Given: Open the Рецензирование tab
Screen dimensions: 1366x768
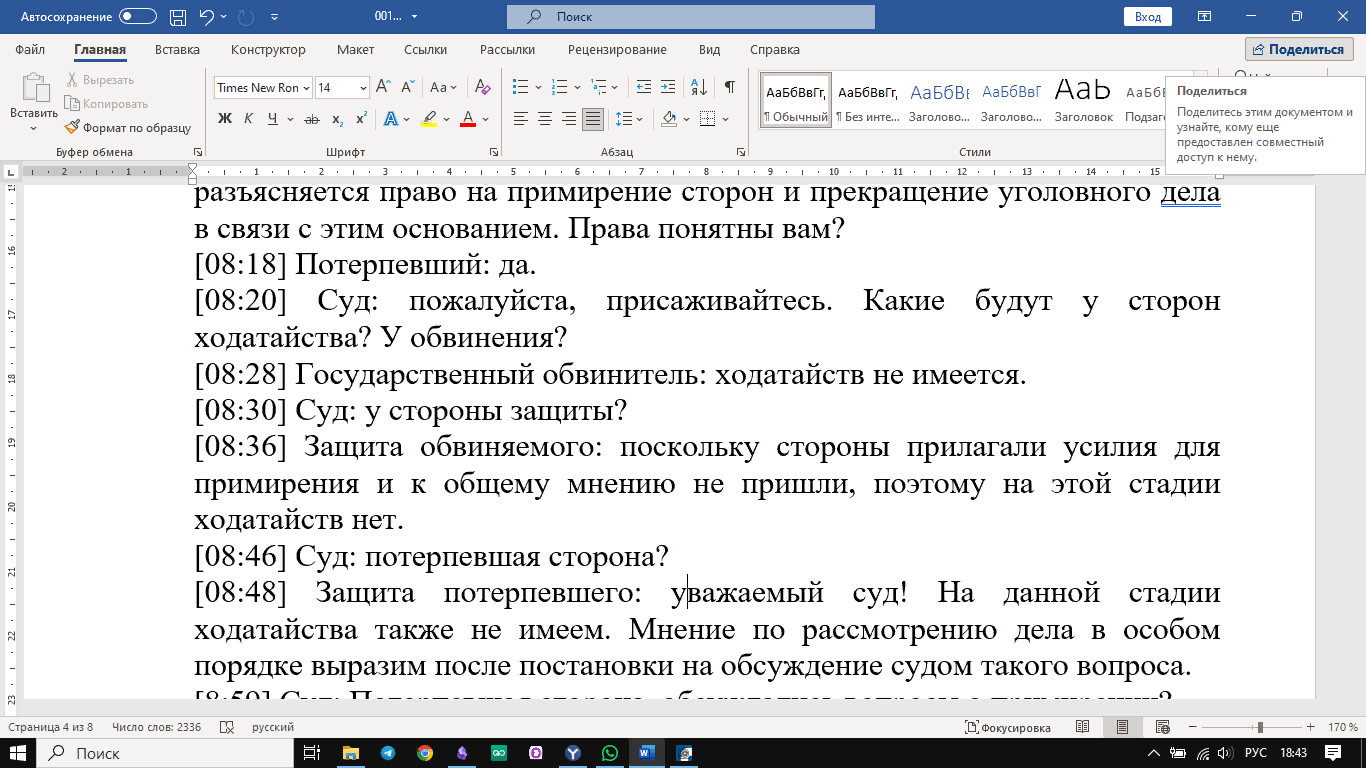Looking at the screenshot, I should click(x=616, y=49).
